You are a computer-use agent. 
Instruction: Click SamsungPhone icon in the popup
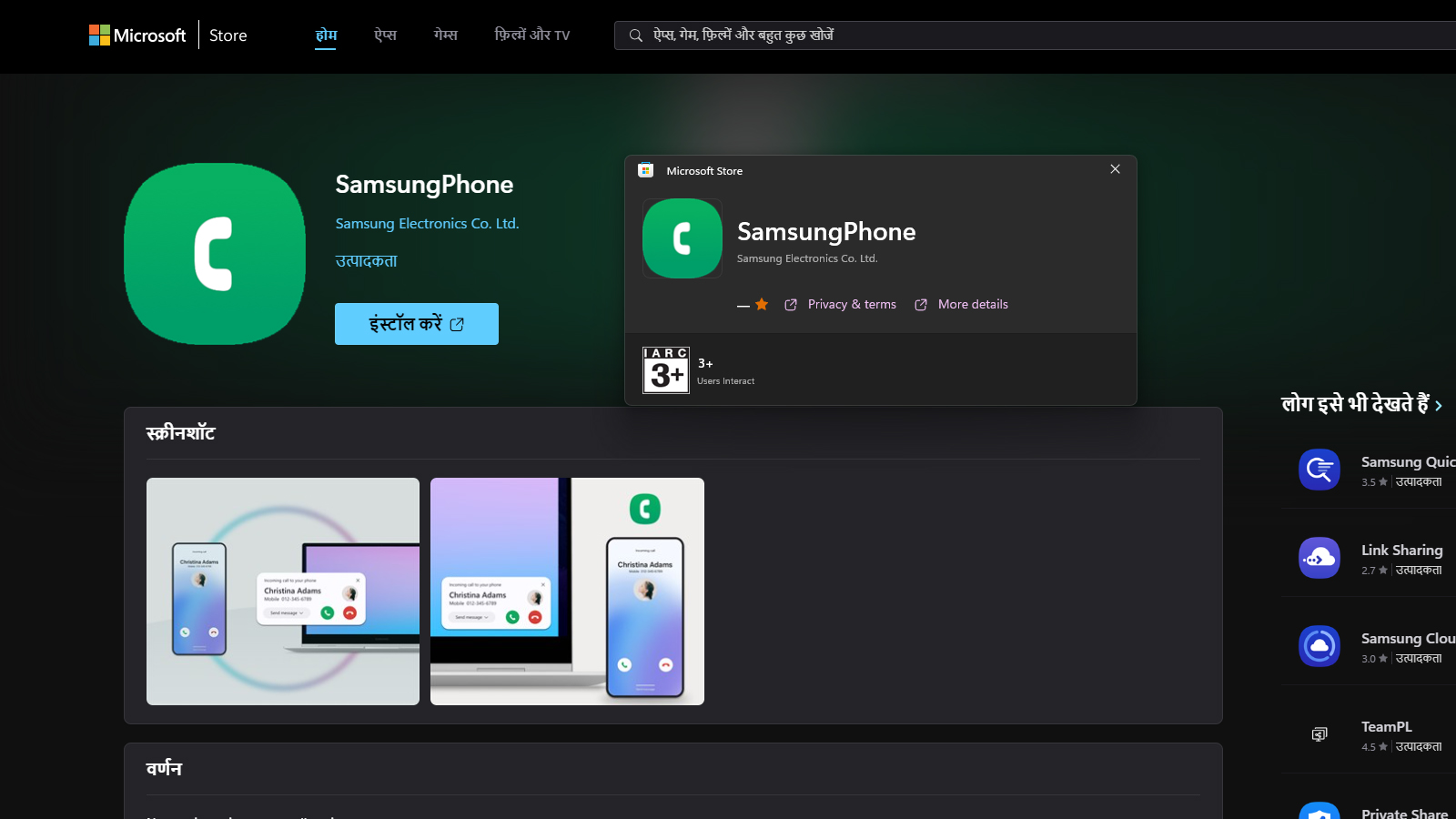point(682,238)
